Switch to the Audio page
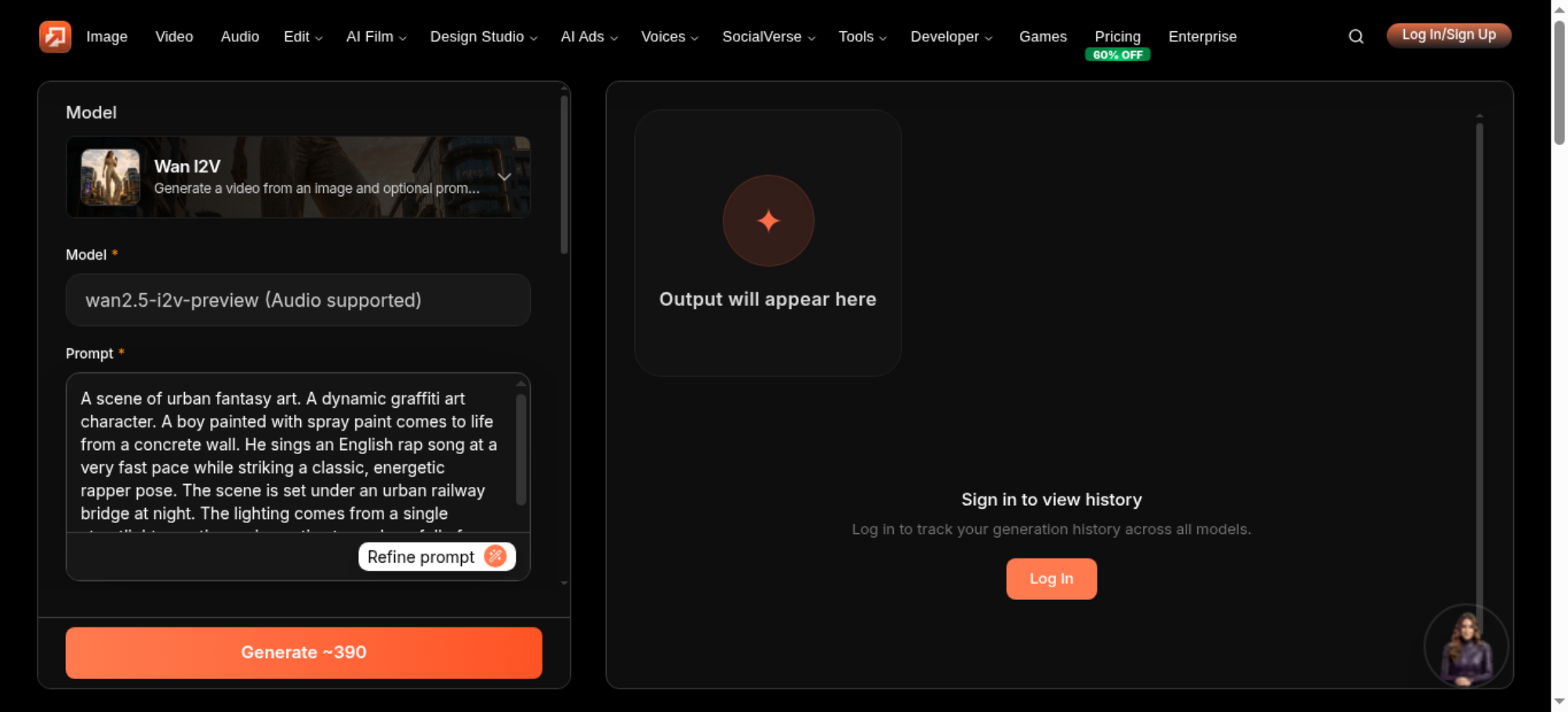This screenshot has width=1568, height=712. (x=240, y=37)
